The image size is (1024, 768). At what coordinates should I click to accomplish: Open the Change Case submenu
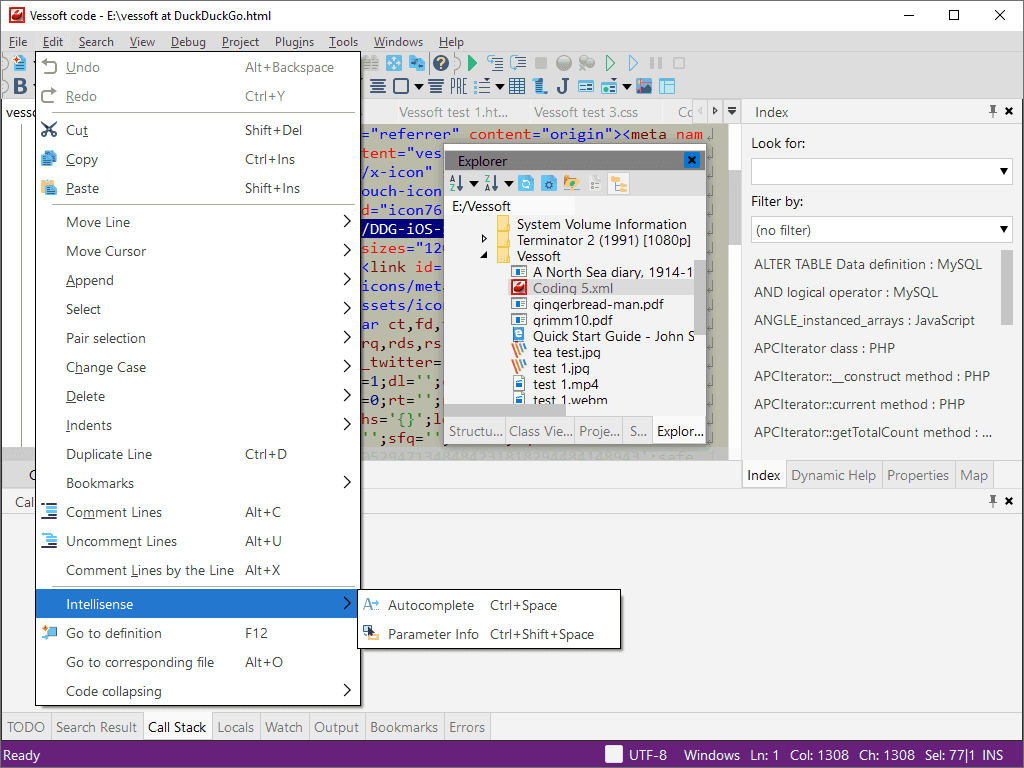click(198, 368)
